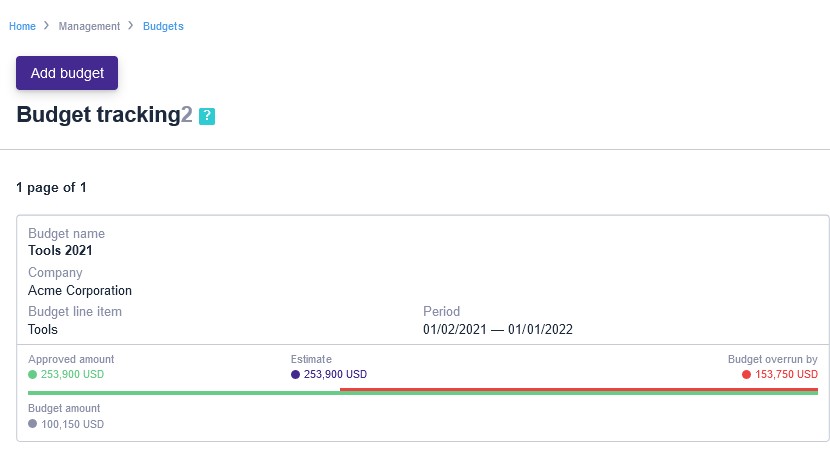Go to the Budgets breadcrumb link

(163, 26)
